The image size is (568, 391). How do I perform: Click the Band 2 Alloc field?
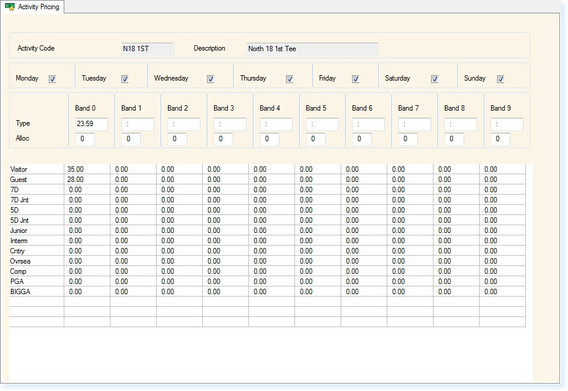(177, 139)
